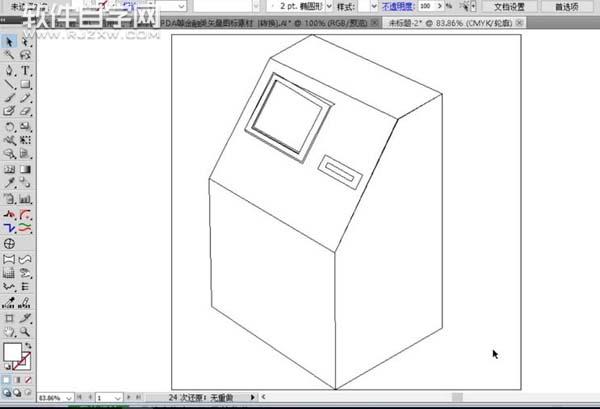Open the 样式 style dropdown
This screenshot has height=409, width=600.
374,6
